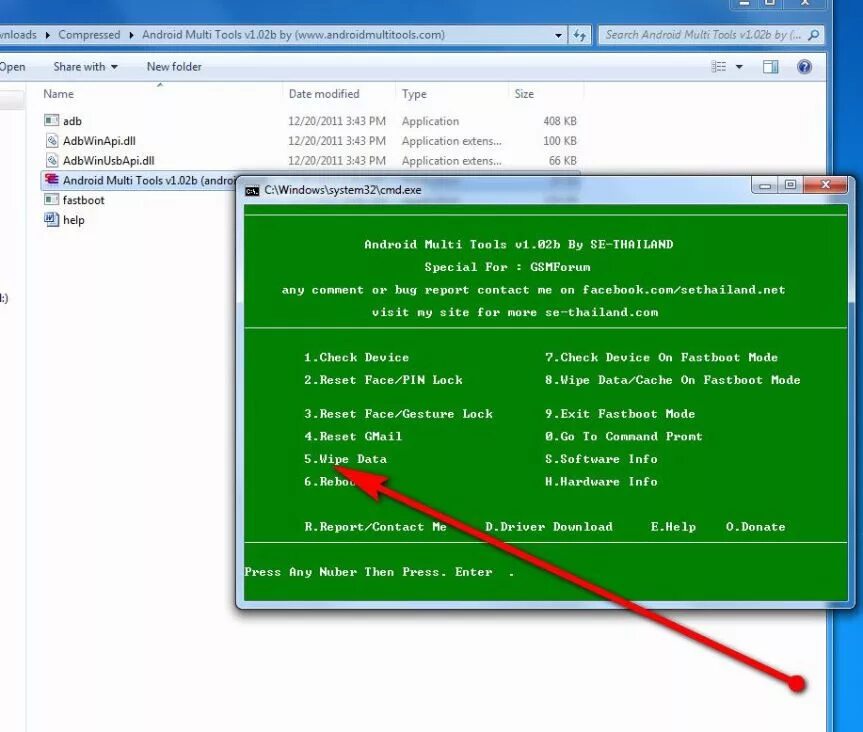Viewport: 863px width, 732px height.
Task: Click the 66 KB size value
Action: click(x=562, y=161)
